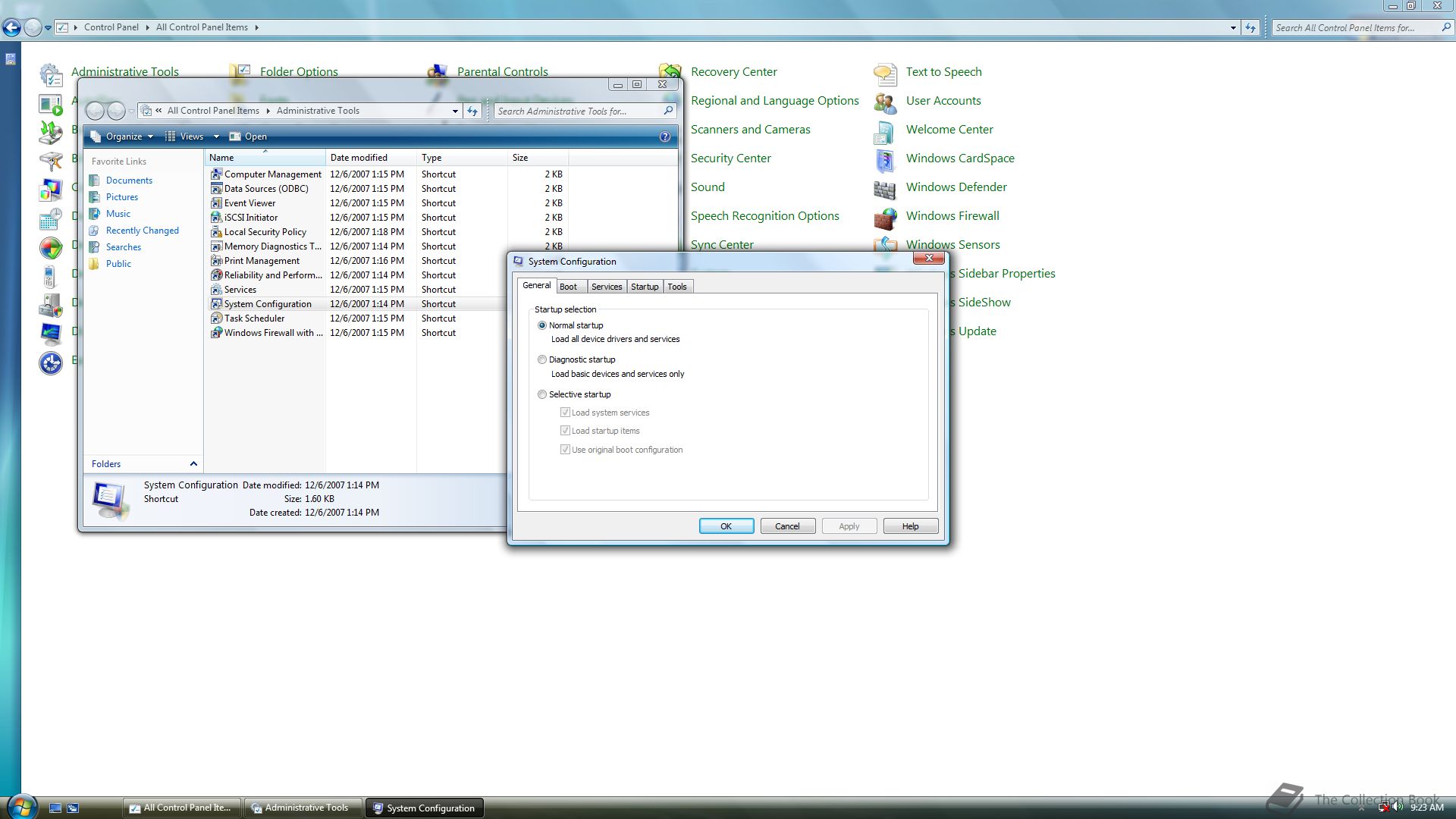Select the Reliability and Performance shortcut icon
This screenshot has width=1456, height=819.
click(216, 275)
